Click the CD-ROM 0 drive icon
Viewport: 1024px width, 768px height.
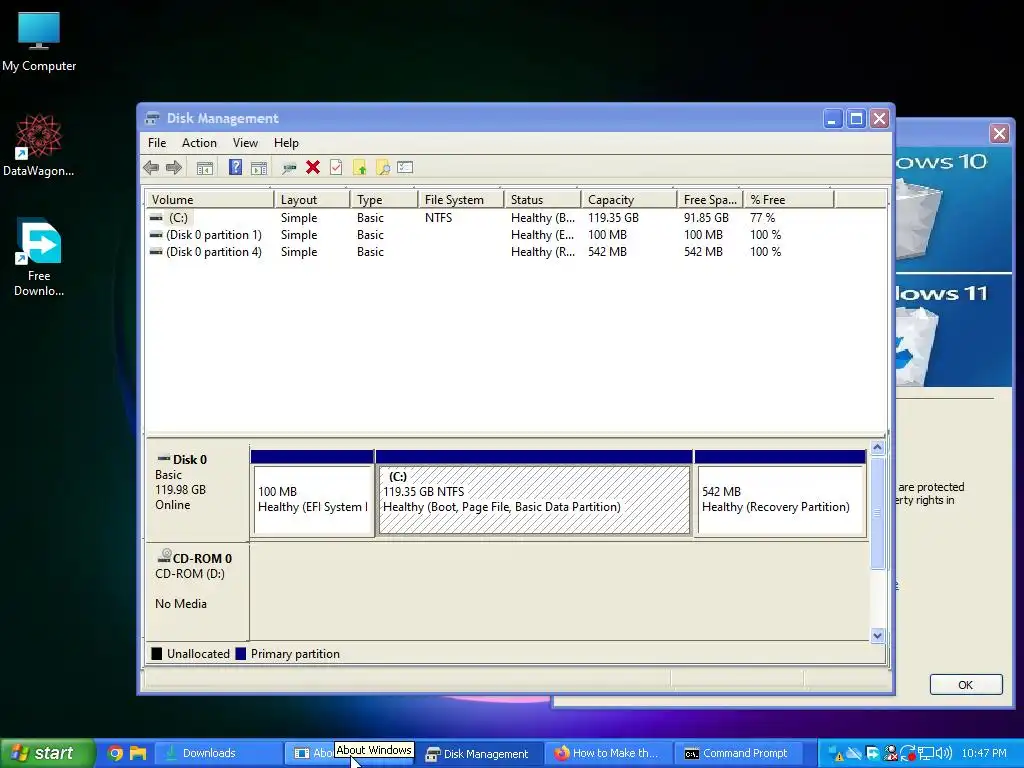pyautogui.click(x=164, y=556)
